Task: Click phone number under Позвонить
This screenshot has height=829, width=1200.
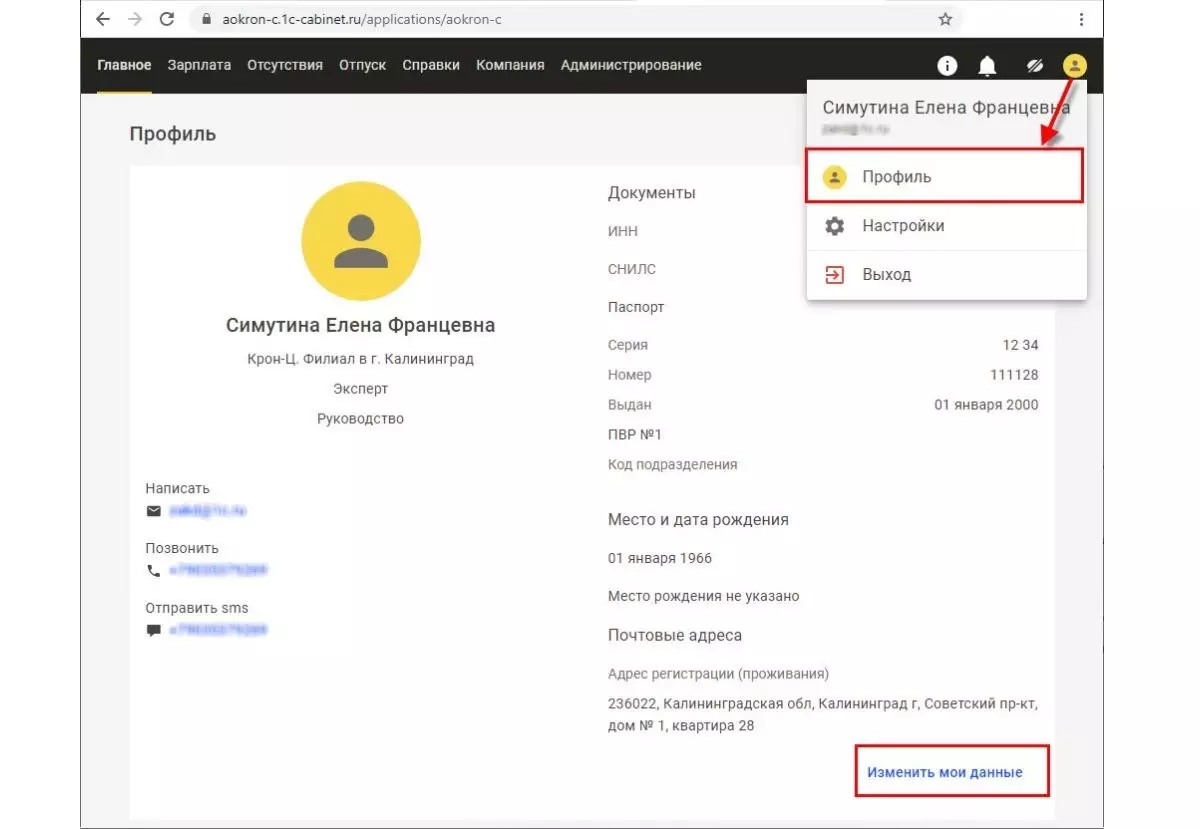Action: pos(217,570)
